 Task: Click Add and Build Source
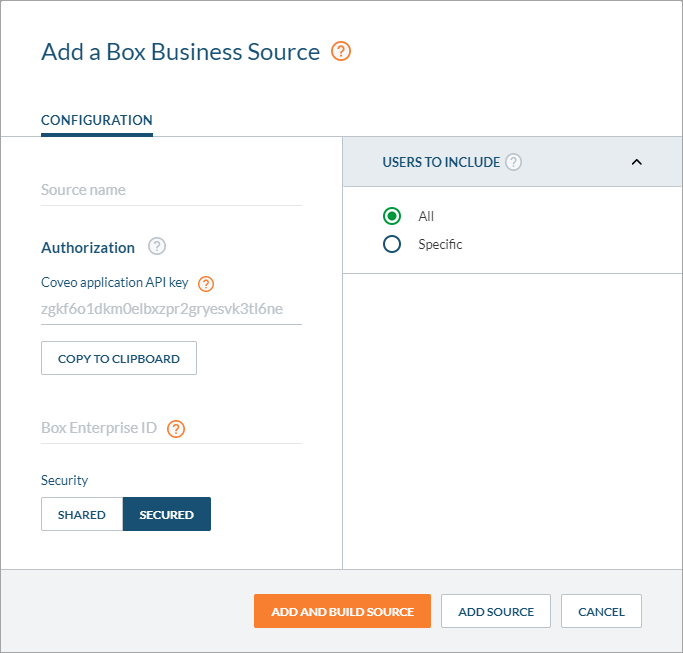pyautogui.click(x=342, y=612)
